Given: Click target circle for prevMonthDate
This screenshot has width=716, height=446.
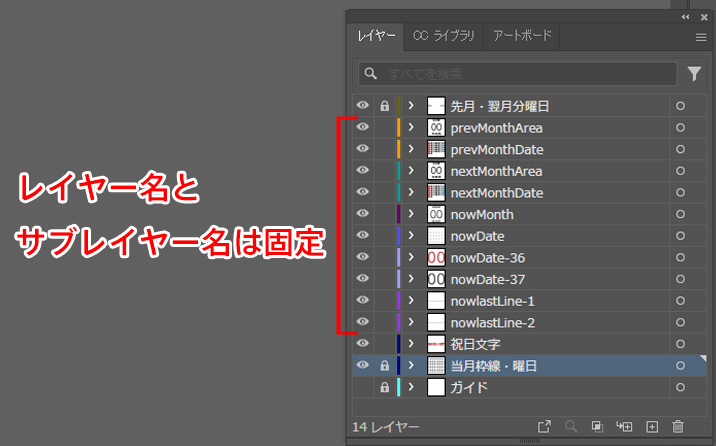Looking at the screenshot, I should coord(680,149).
